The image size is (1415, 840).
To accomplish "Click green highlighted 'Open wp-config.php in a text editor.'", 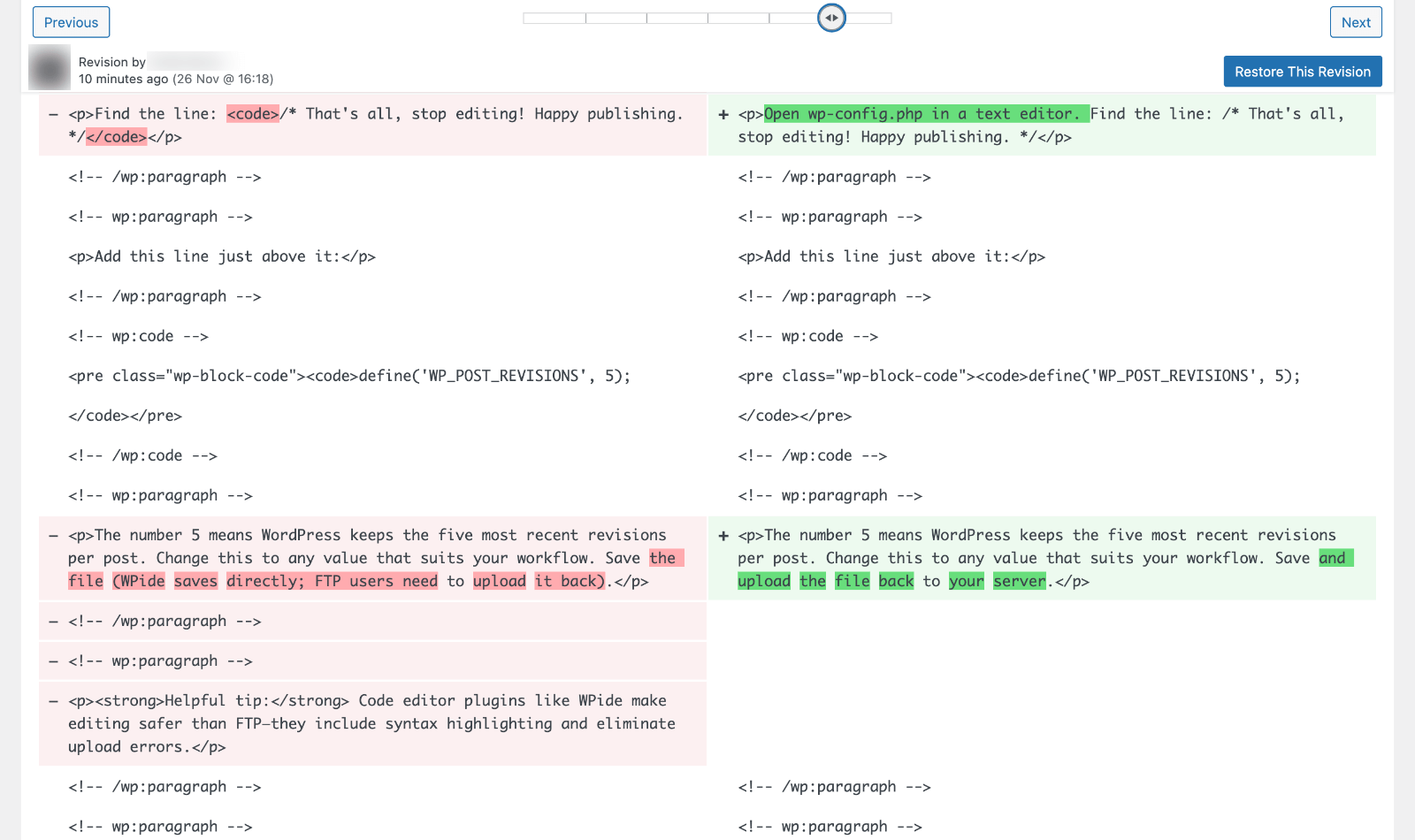I will pos(925,114).
